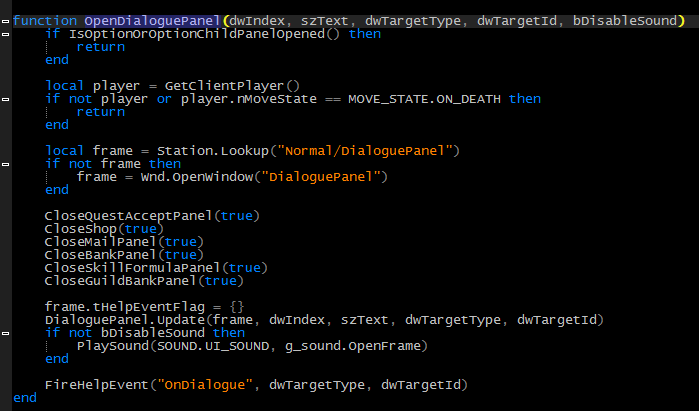Fold the MOVE_STATE.ON_DEATH if-block
The image size is (699, 411).
(x=5, y=99)
